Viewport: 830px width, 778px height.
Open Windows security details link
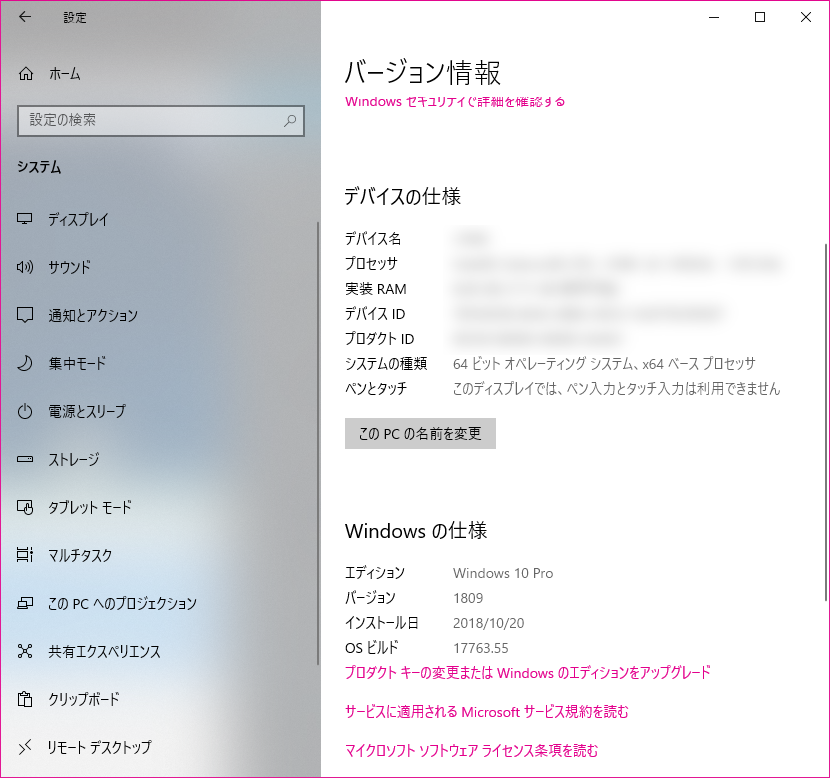pyautogui.click(x=455, y=101)
